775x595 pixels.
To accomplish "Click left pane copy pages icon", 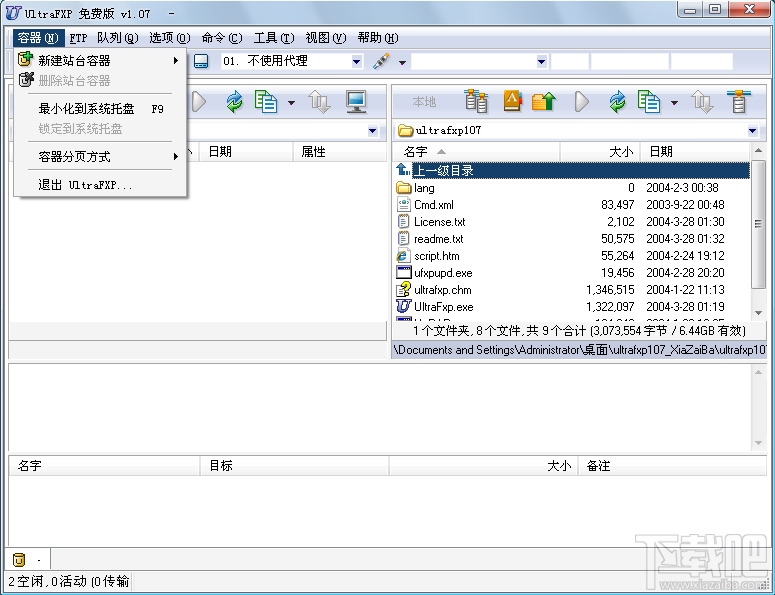I will coord(266,102).
